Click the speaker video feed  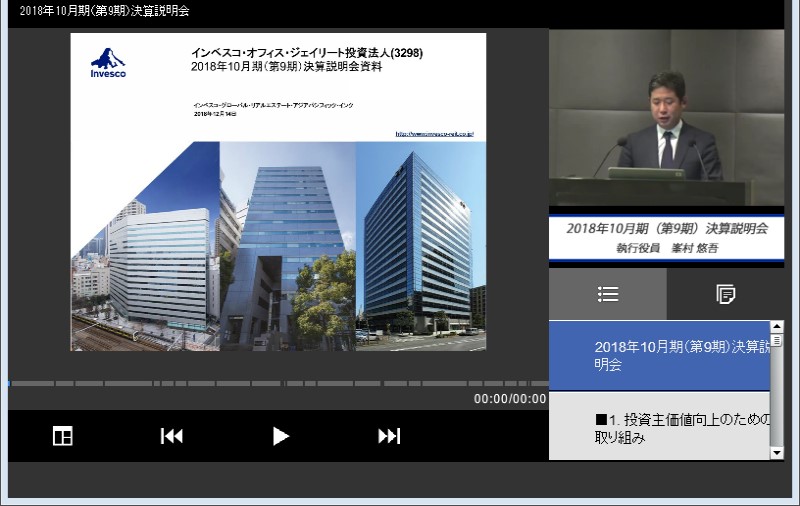pyautogui.click(x=666, y=117)
